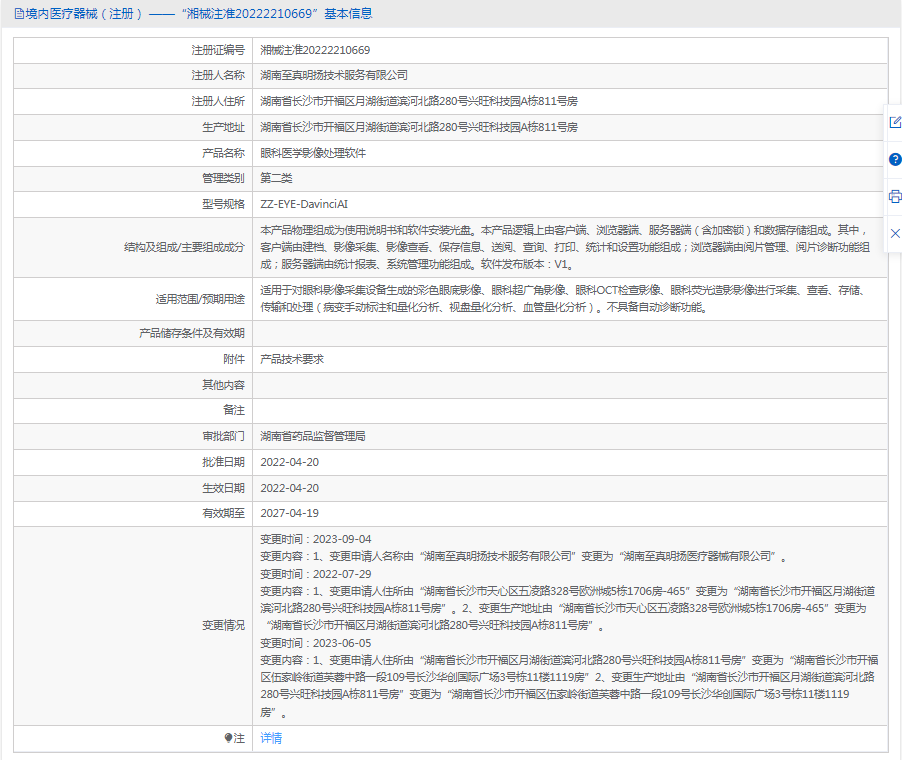Print the page using the printer icon
Viewport: 902px width, 760px height.
(894, 196)
